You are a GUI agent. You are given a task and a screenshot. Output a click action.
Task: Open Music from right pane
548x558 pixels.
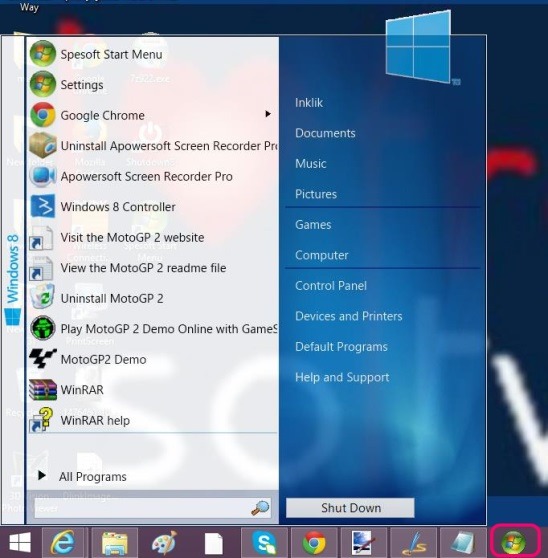[311, 164]
